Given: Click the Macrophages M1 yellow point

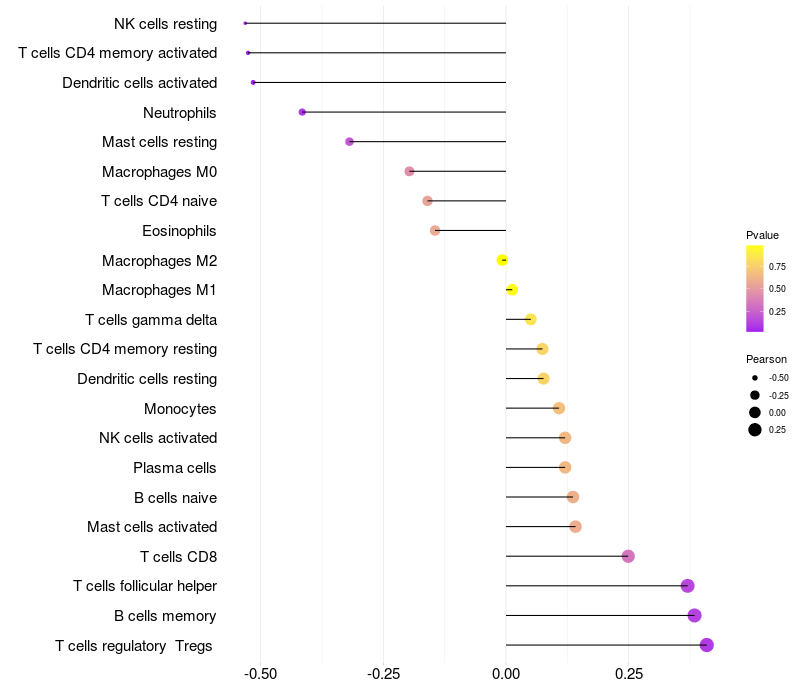Looking at the screenshot, I should 512,290.
